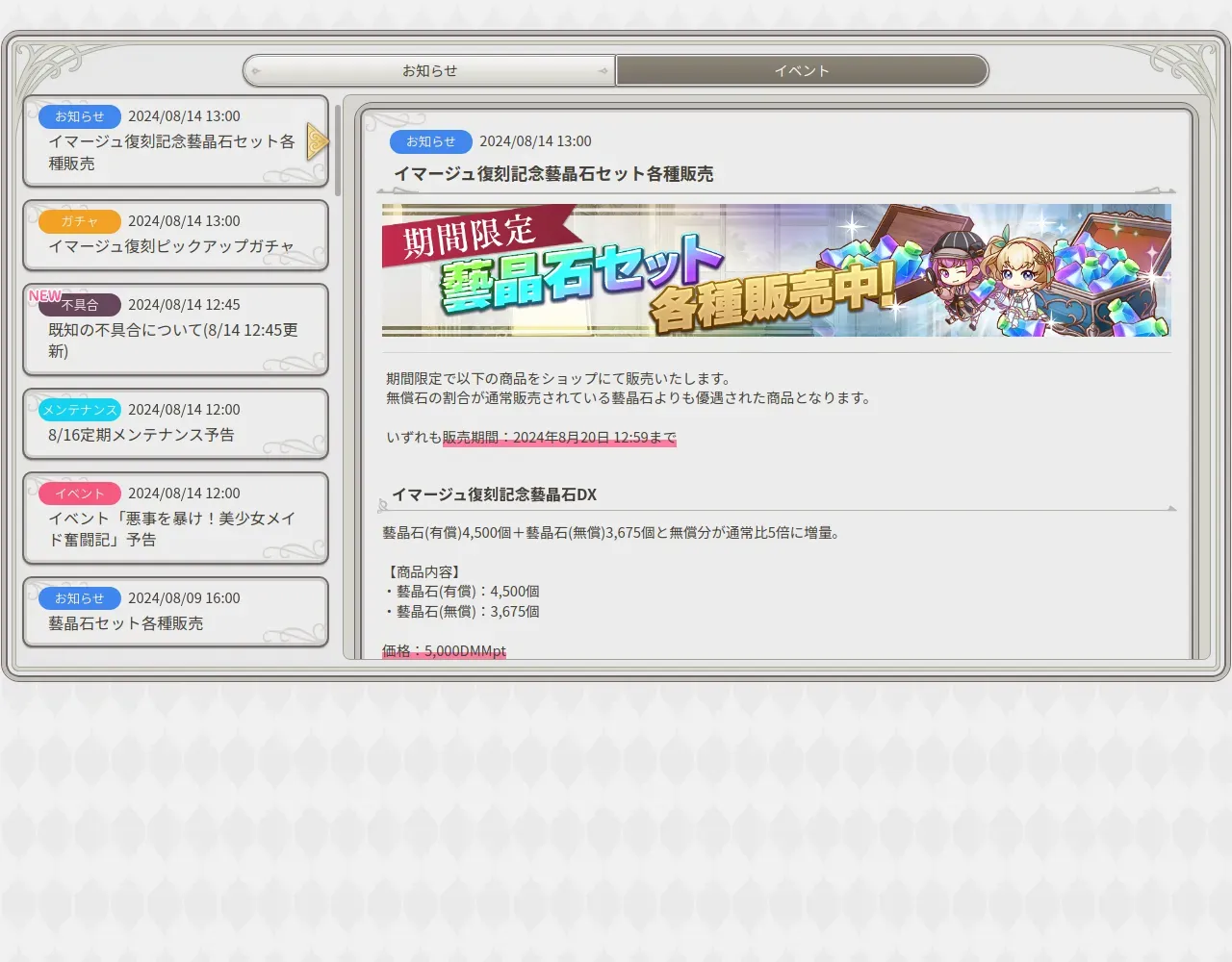Open 藝晶石セット各種販売 notice dated 08/09

point(176,613)
